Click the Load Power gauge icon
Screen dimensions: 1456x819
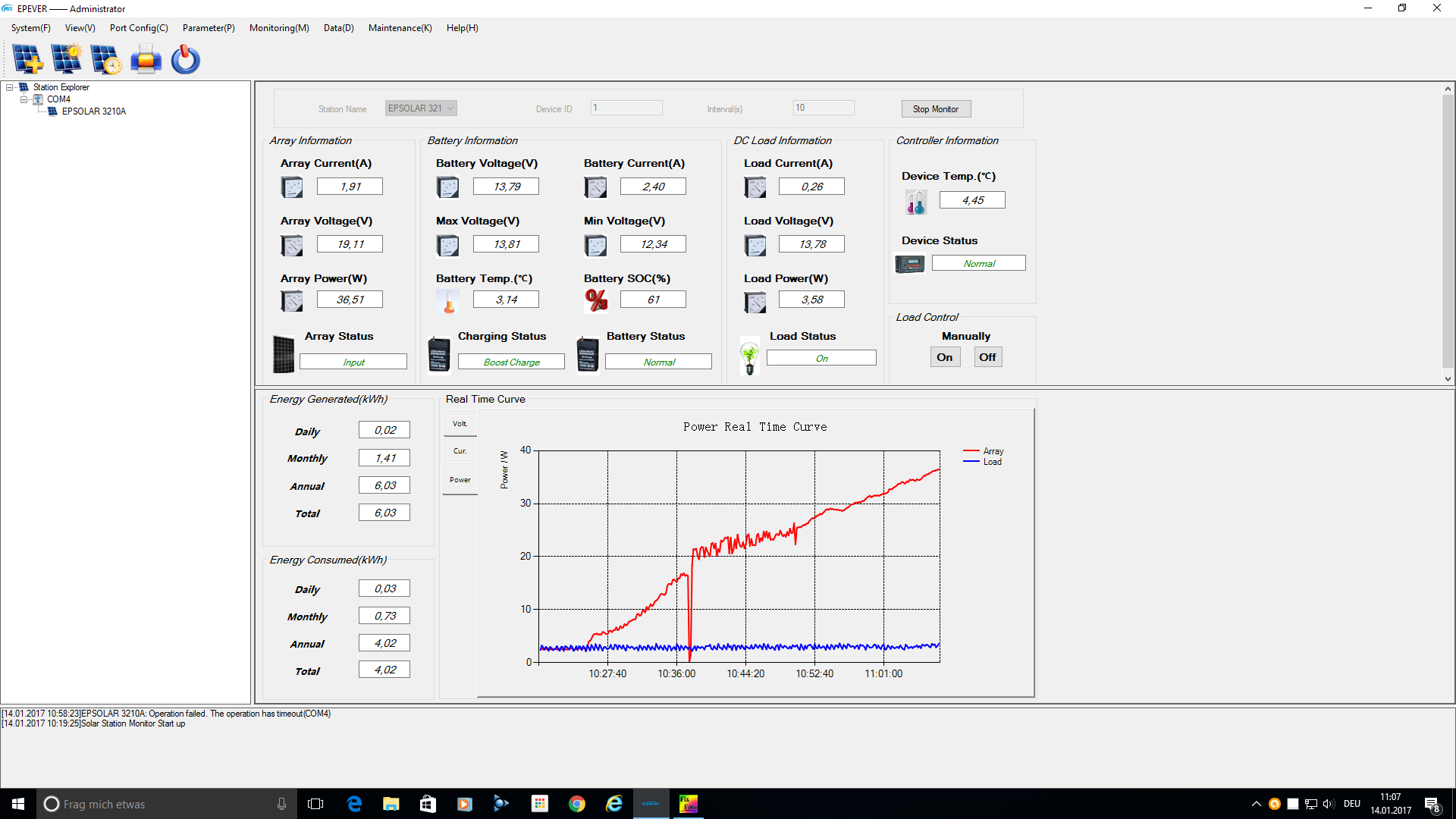point(755,302)
